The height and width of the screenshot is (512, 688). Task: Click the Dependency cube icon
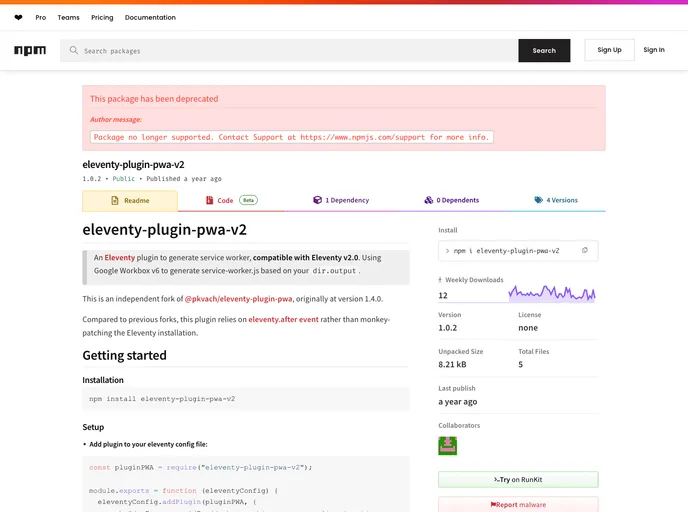click(x=317, y=200)
